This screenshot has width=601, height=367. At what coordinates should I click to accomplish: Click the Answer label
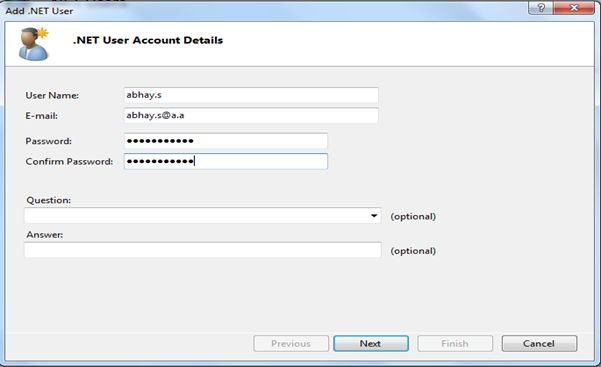coord(44,235)
